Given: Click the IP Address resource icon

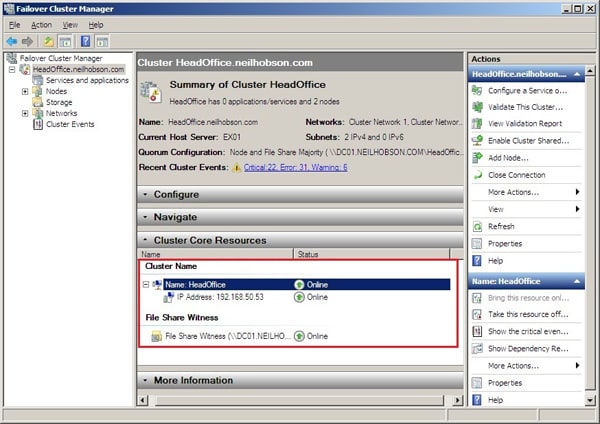Looking at the screenshot, I should (168, 297).
